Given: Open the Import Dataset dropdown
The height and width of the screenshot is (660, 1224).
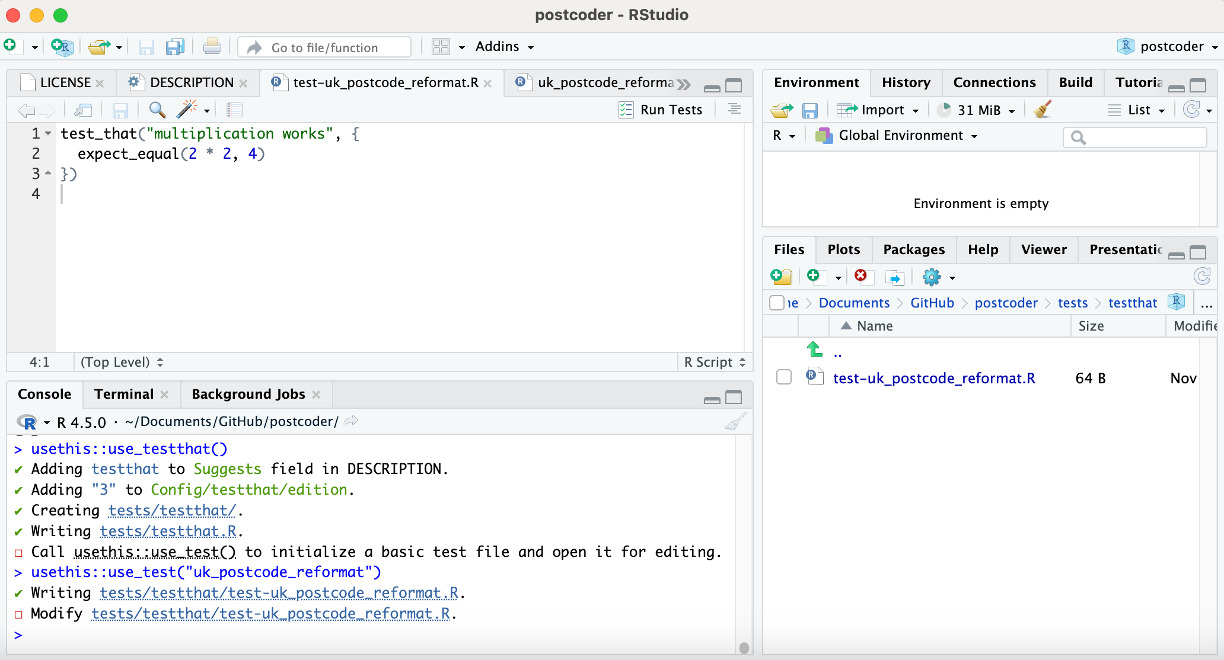Looking at the screenshot, I should 878,110.
